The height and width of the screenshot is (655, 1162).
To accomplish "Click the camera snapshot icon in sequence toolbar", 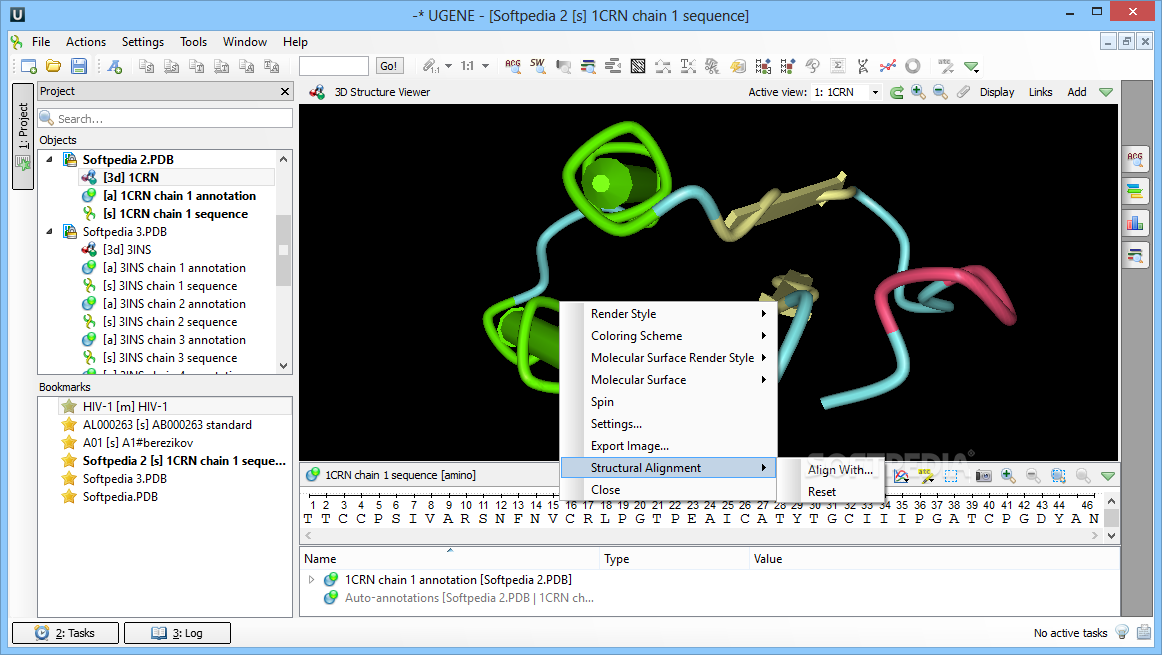I will point(983,476).
